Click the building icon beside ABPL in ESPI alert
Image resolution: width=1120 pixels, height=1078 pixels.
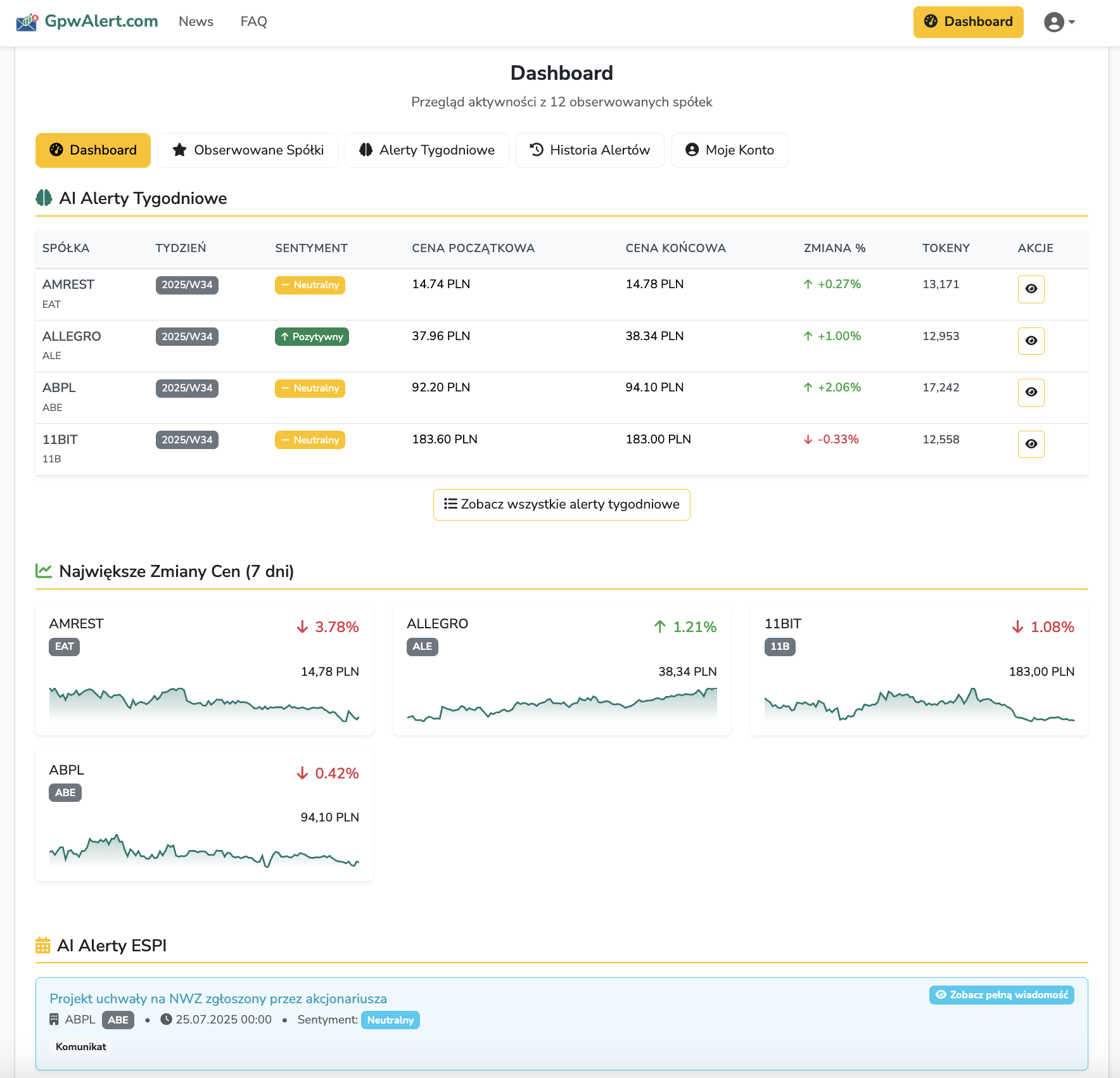54,1020
